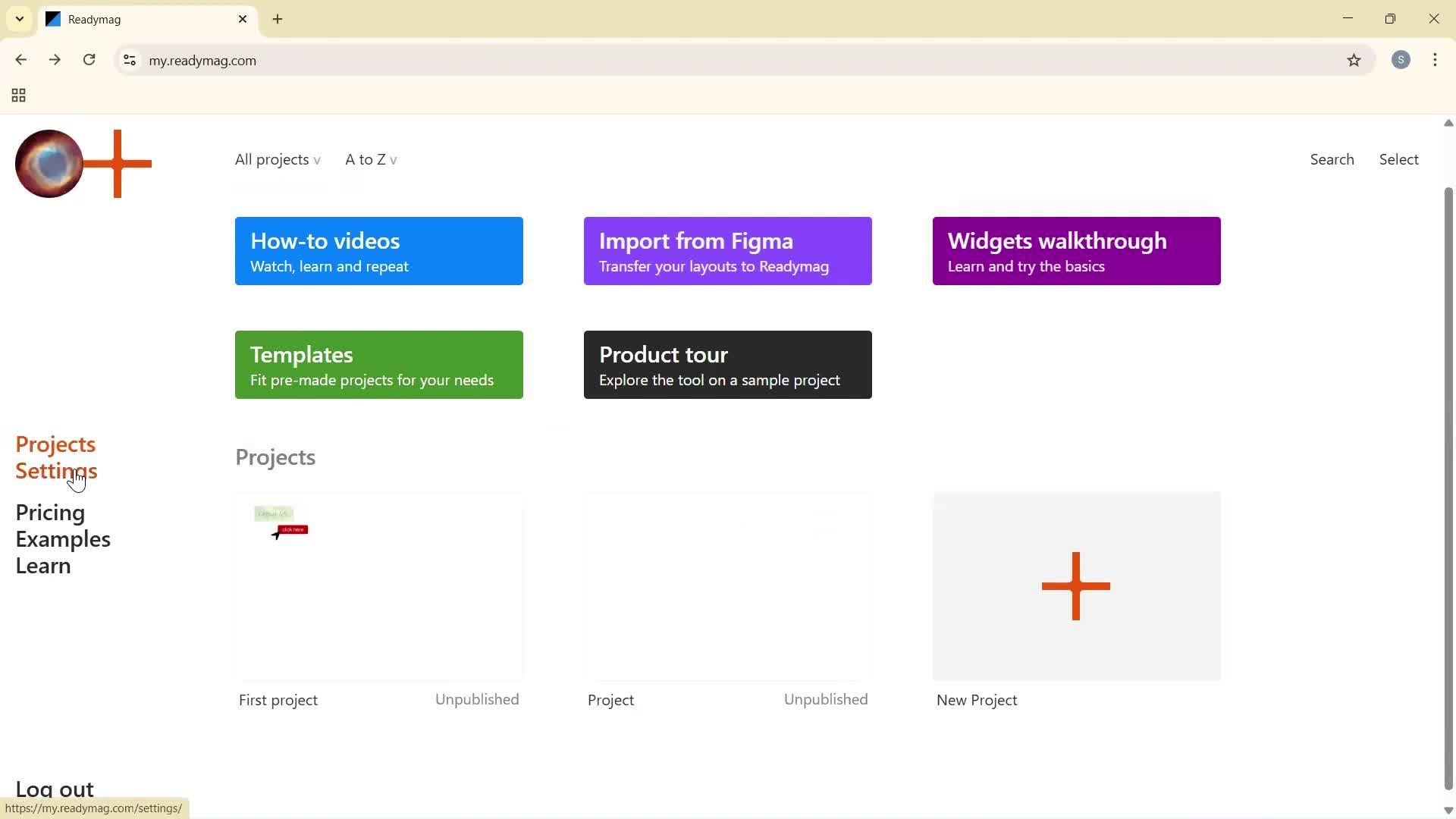This screenshot has height=819, width=1456.
Task: Open the Chrome three-dot menu
Action: (1436, 60)
